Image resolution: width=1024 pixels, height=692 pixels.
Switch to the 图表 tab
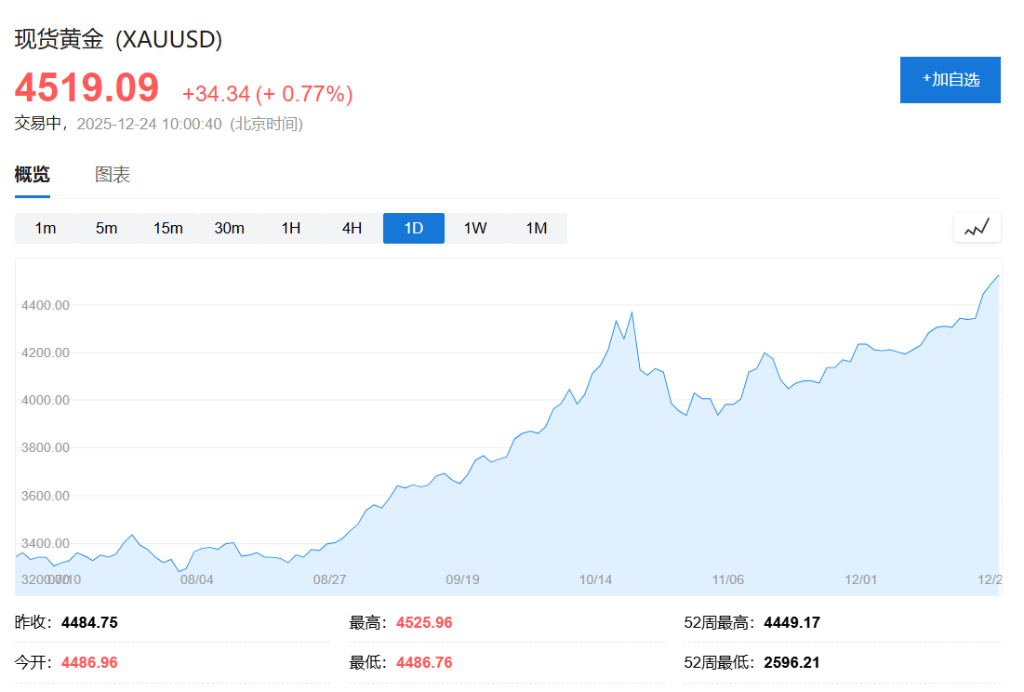(x=112, y=175)
